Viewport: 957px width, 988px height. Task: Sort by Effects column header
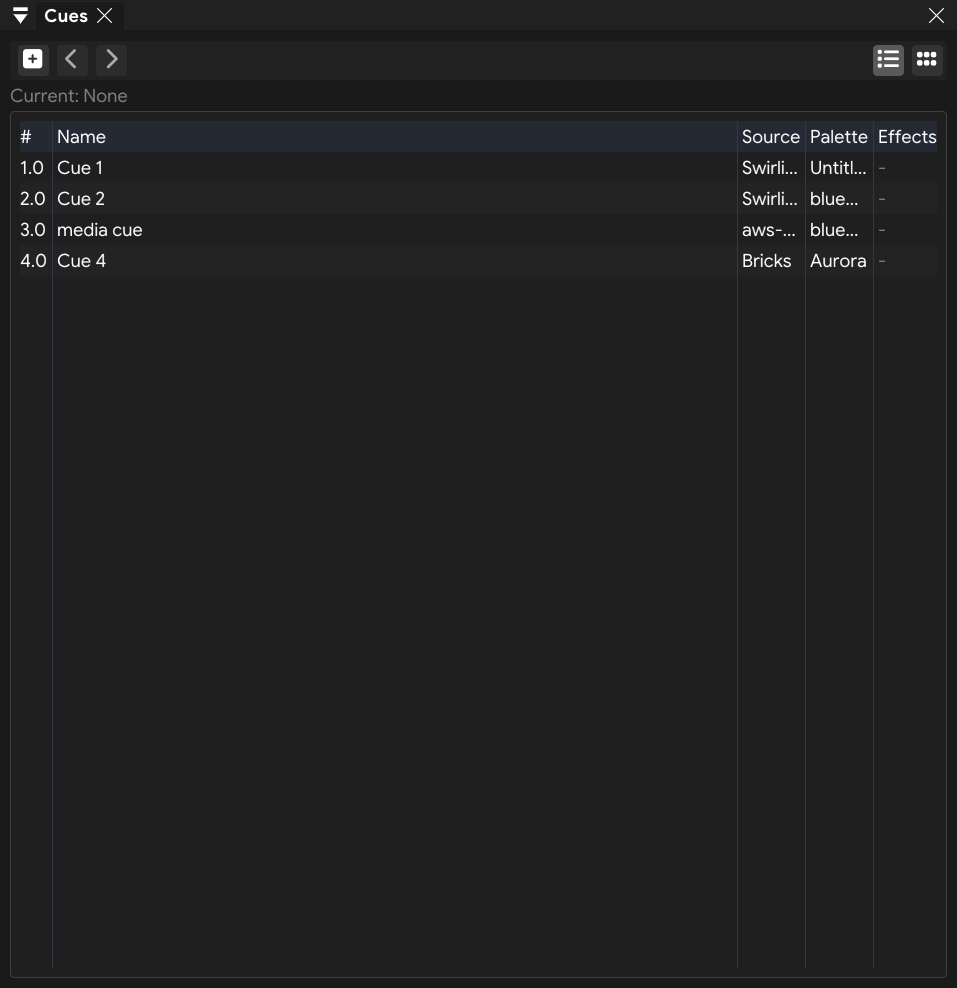[907, 137]
